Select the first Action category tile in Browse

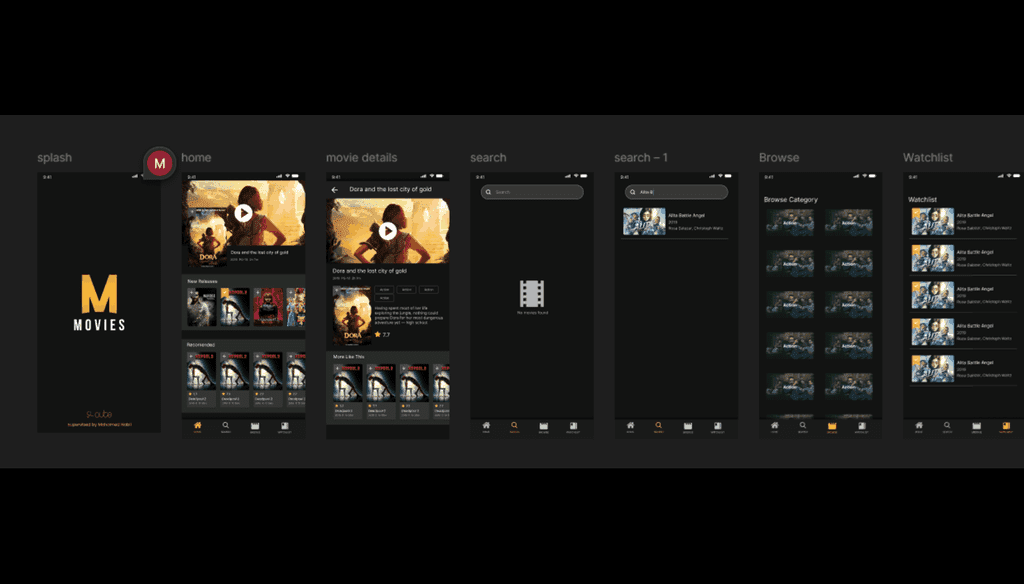point(789,222)
